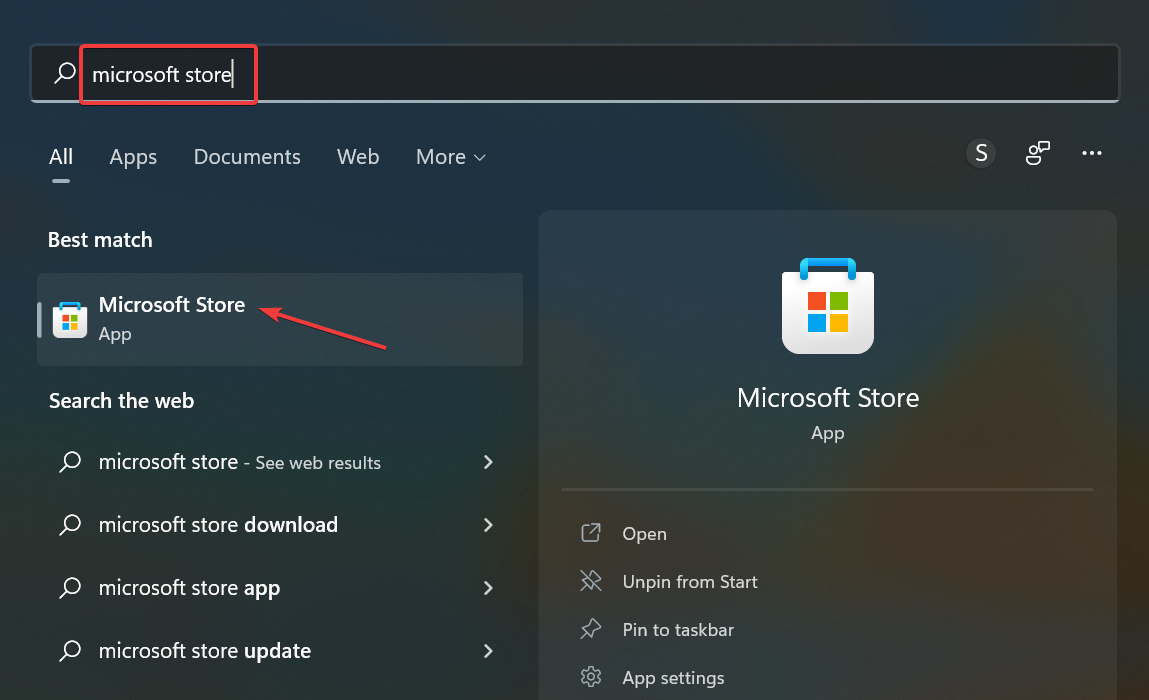Click the Microsoft Store icon under Best match

(x=68, y=318)
